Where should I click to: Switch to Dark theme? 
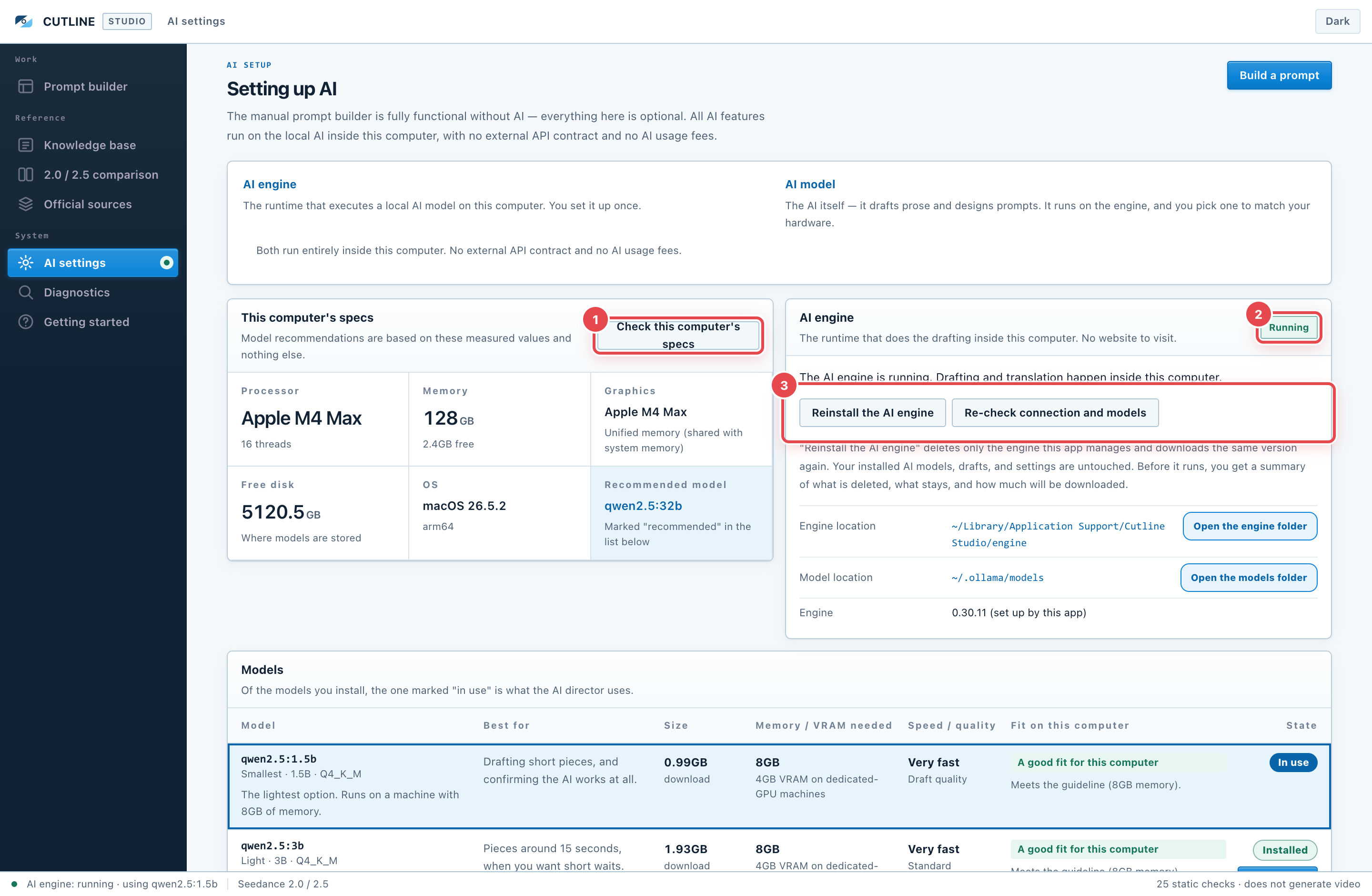[x=1337, y=21]
